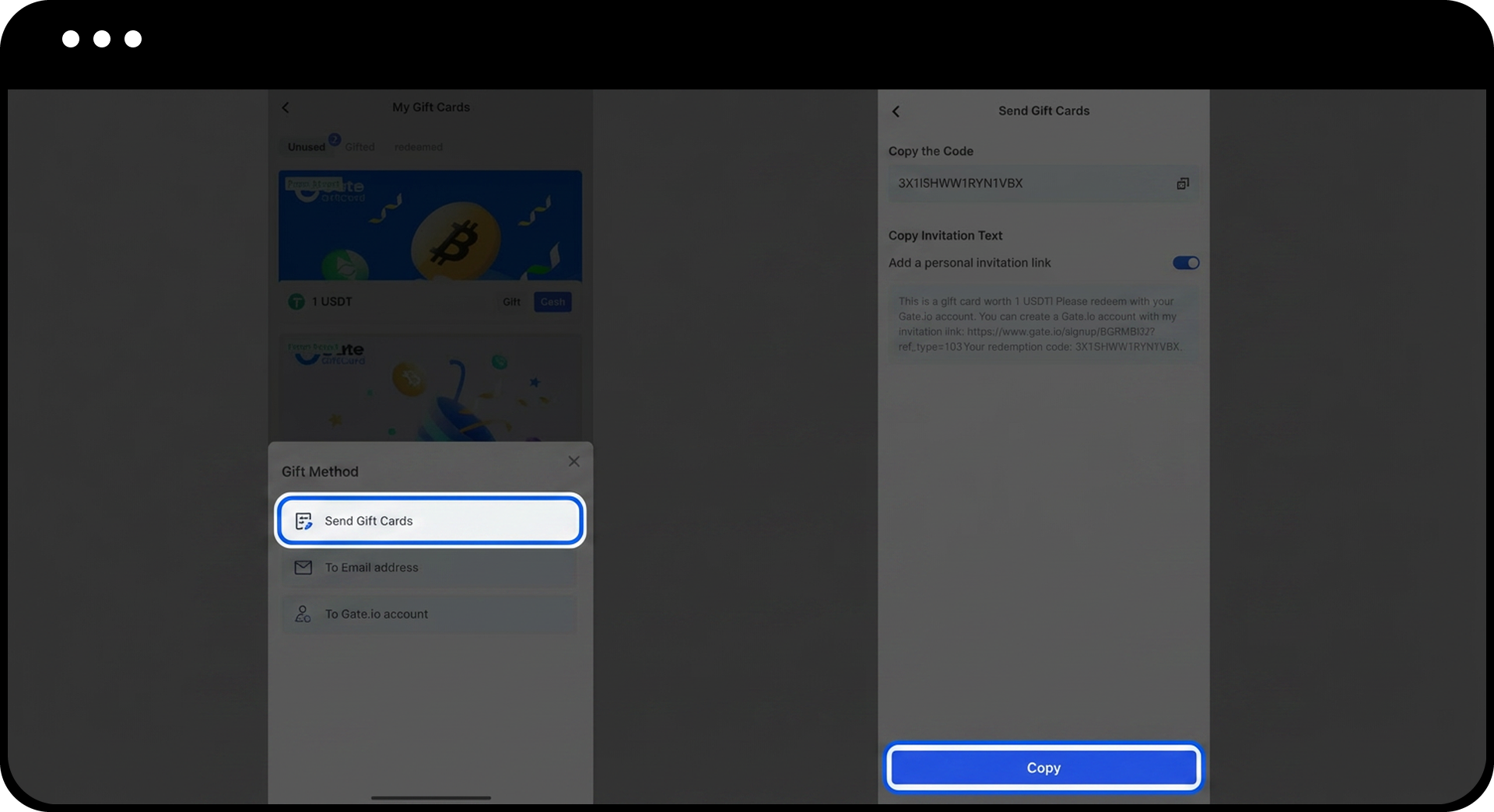The width and height of the screenshot is (1494, 812).
Task: Open the redeemed tab
Action: 418,147
